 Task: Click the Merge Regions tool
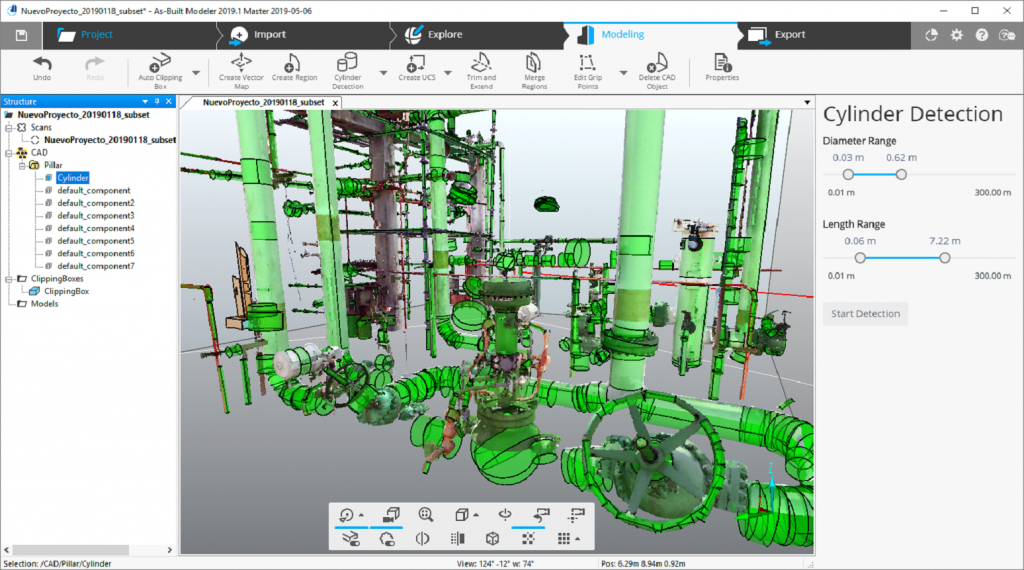click(534, 71)
